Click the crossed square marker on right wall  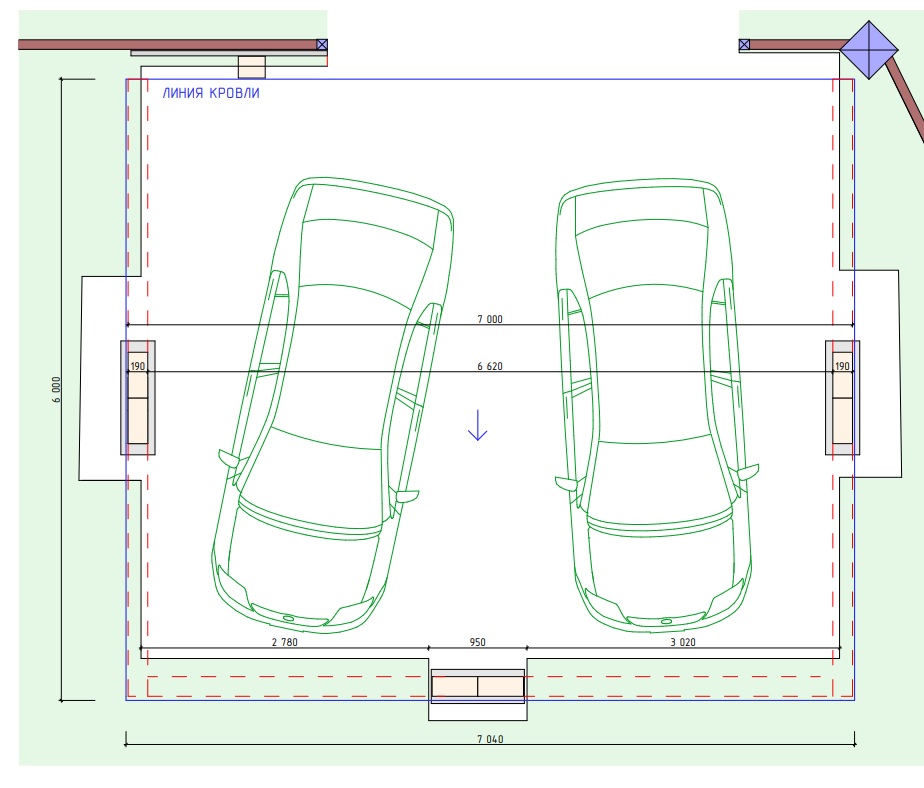pyautogui.click(x=744, y=44)
